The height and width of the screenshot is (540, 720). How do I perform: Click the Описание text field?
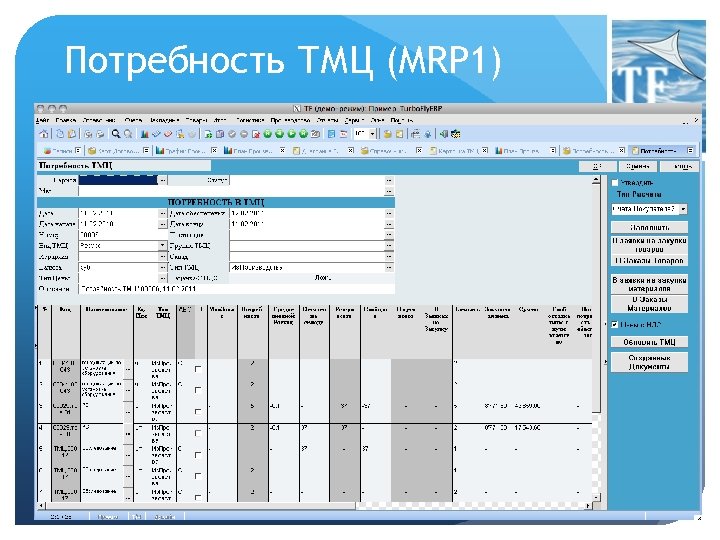237,289
